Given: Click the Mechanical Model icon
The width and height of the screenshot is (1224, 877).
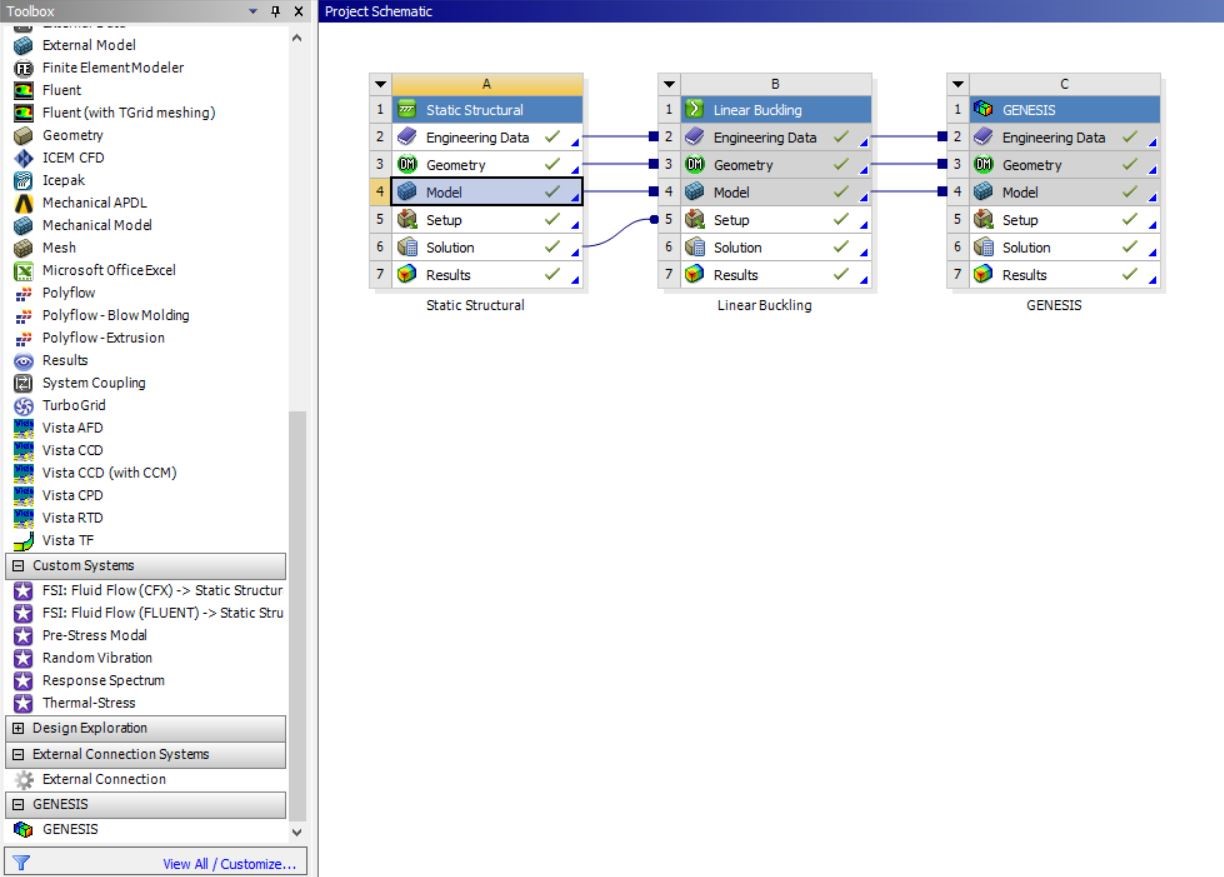Looking at the screenshot, I should [x=22, y=225].
